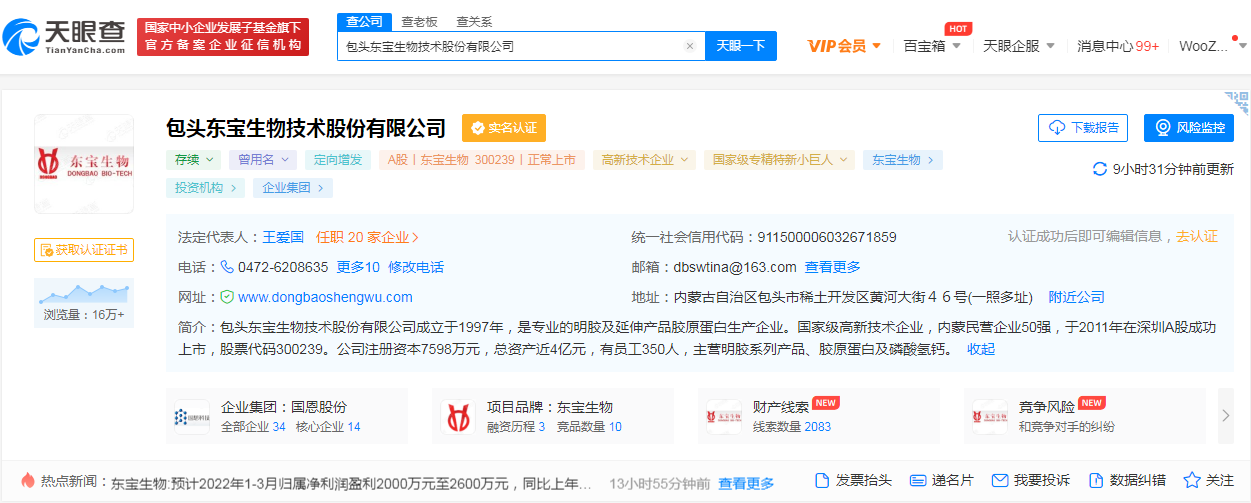
Task: Open the 企业集团 tag
Action: point(293,188)
